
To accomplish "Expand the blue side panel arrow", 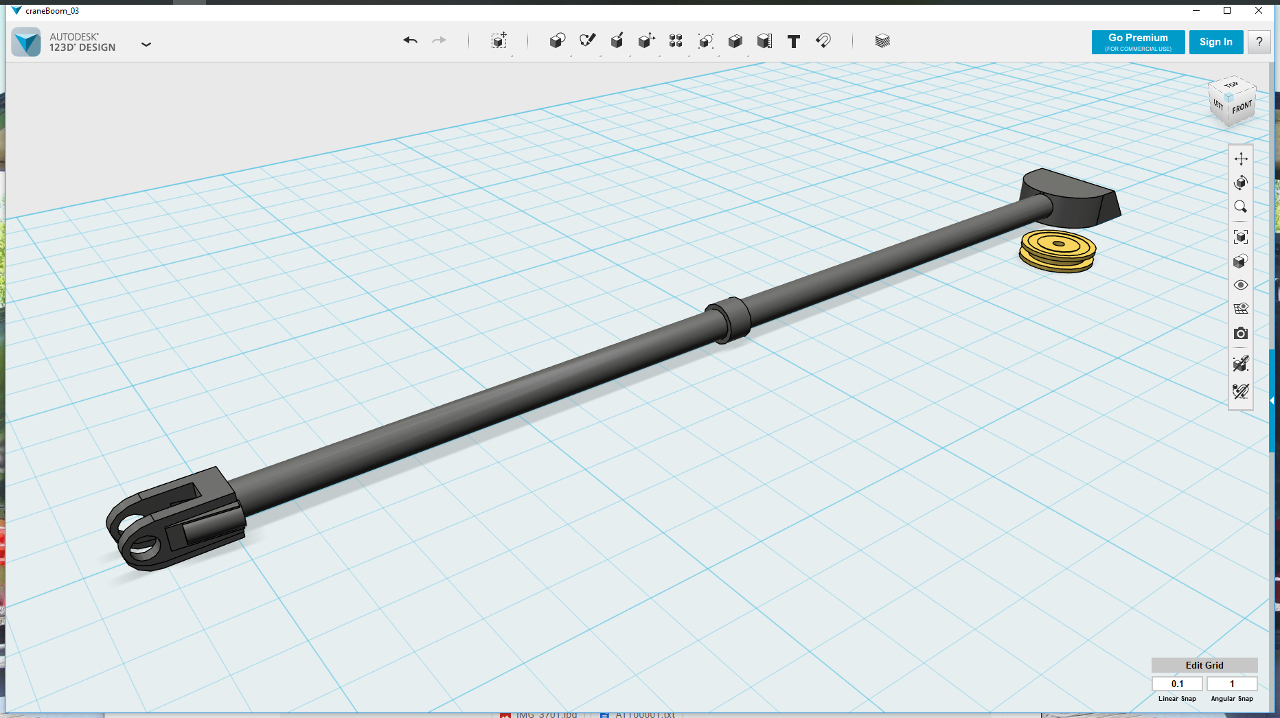I will tap(1273, 400).
